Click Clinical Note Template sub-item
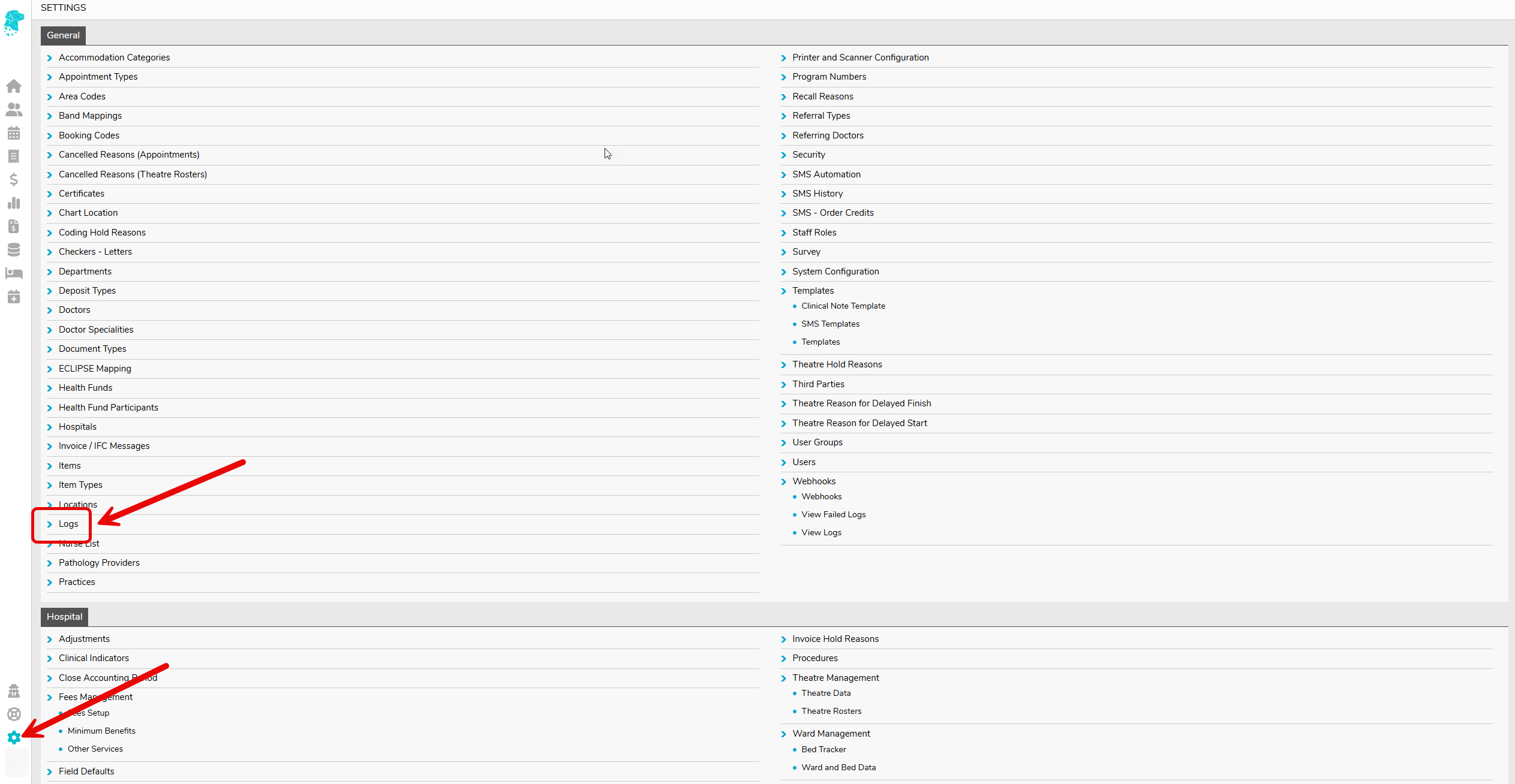 pos(843,306)
